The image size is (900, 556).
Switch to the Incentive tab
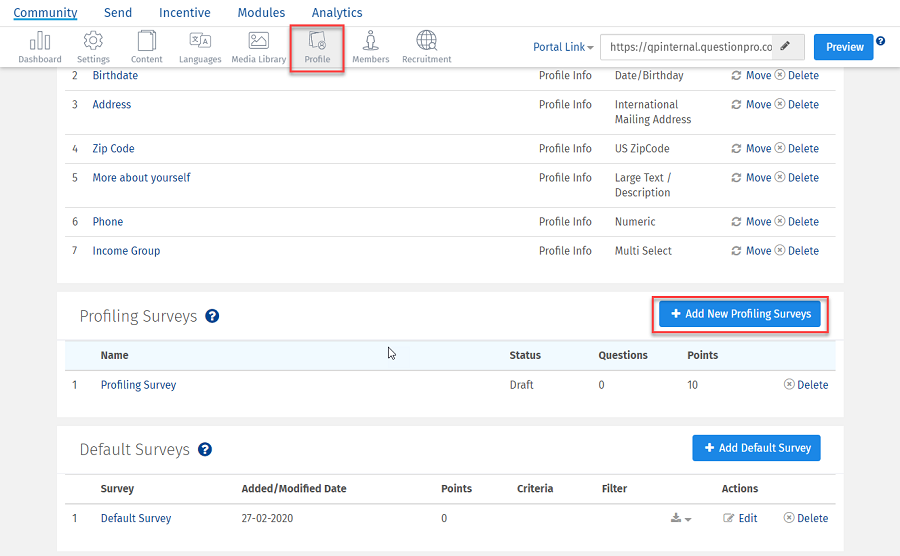tap(185, 13)
